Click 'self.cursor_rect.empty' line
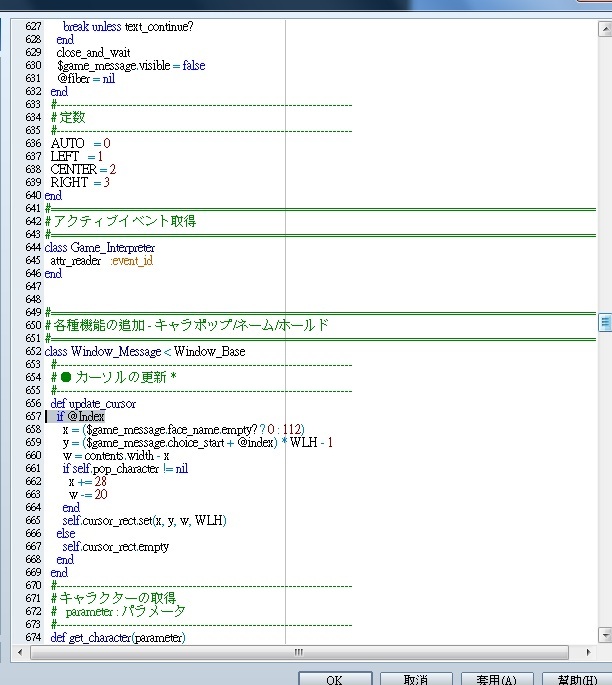This screenshot has width=612, height=685. tap(116, 547)
